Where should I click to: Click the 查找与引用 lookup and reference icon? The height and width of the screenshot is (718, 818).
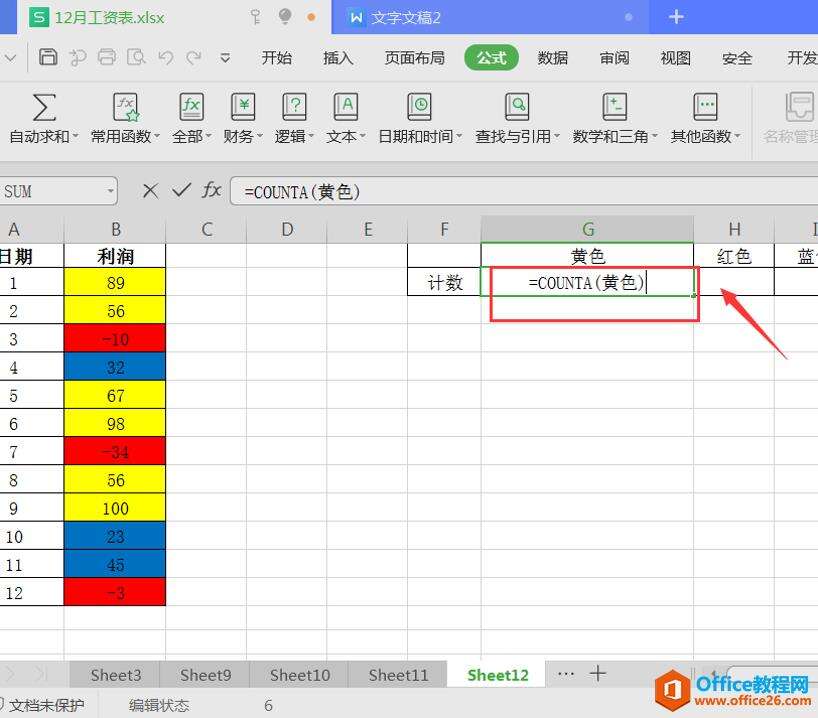517,107
